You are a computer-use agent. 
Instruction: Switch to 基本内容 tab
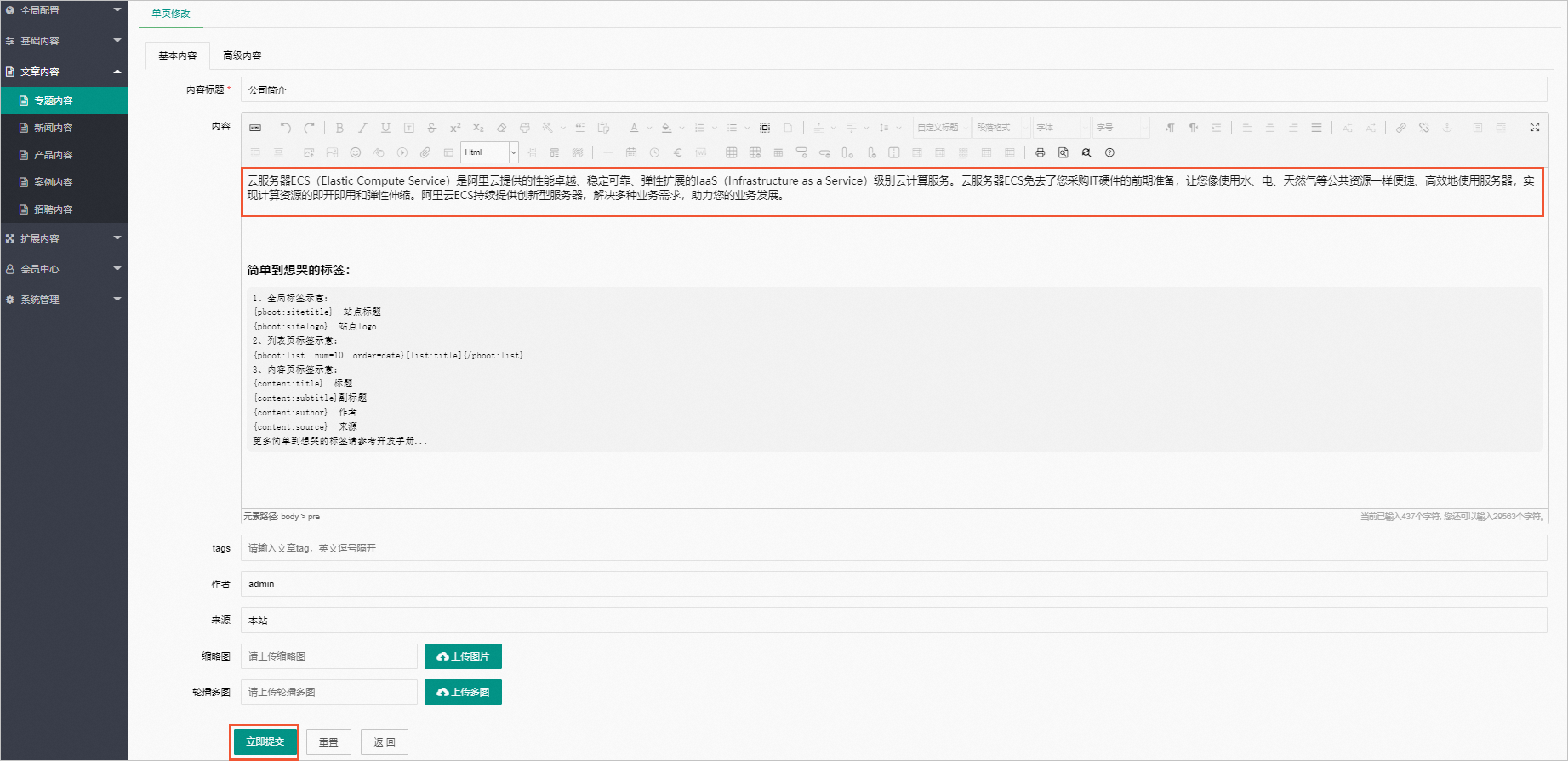pyautogui.click(x=178, y=55)
